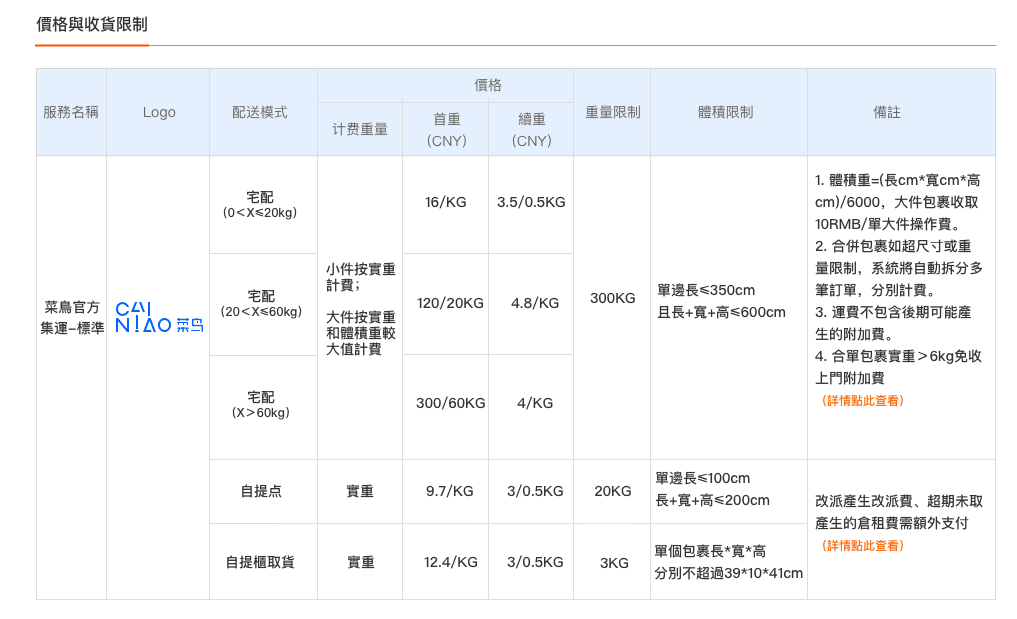Select the 菜鳥官方集運-標準 service name cell
This screenshot has width=1017, height=619.
coord(71,317)
